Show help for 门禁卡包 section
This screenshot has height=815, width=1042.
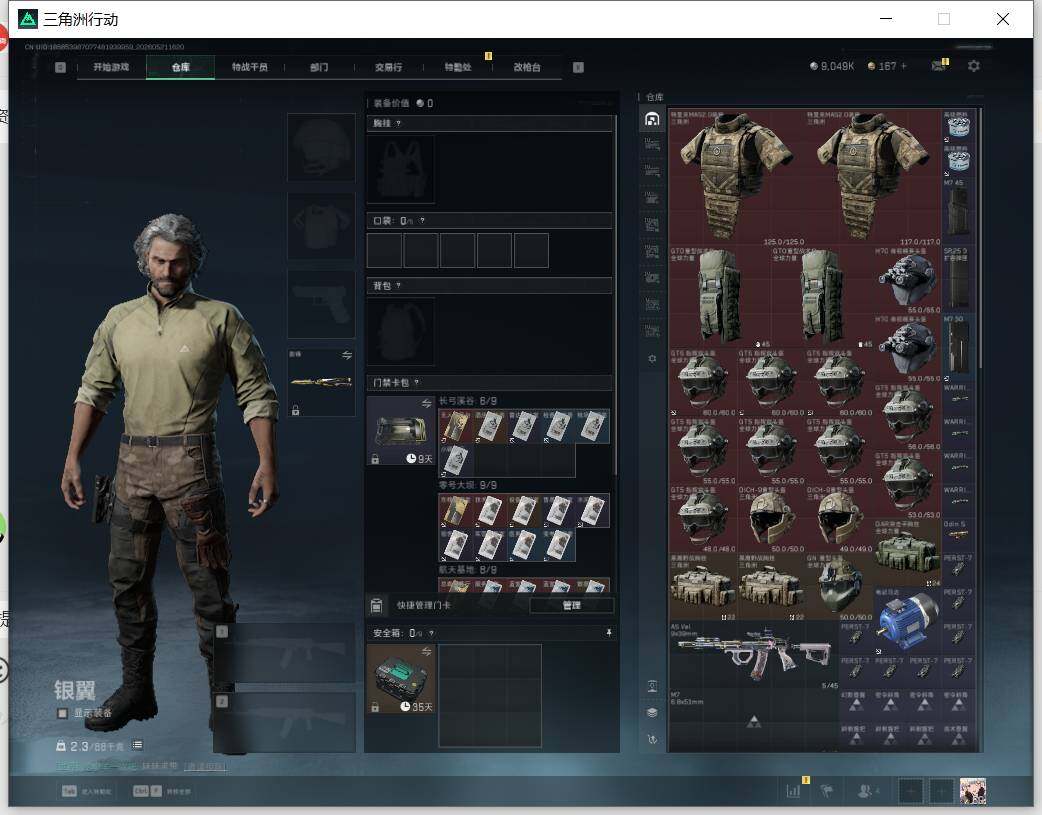coord(417,383)
